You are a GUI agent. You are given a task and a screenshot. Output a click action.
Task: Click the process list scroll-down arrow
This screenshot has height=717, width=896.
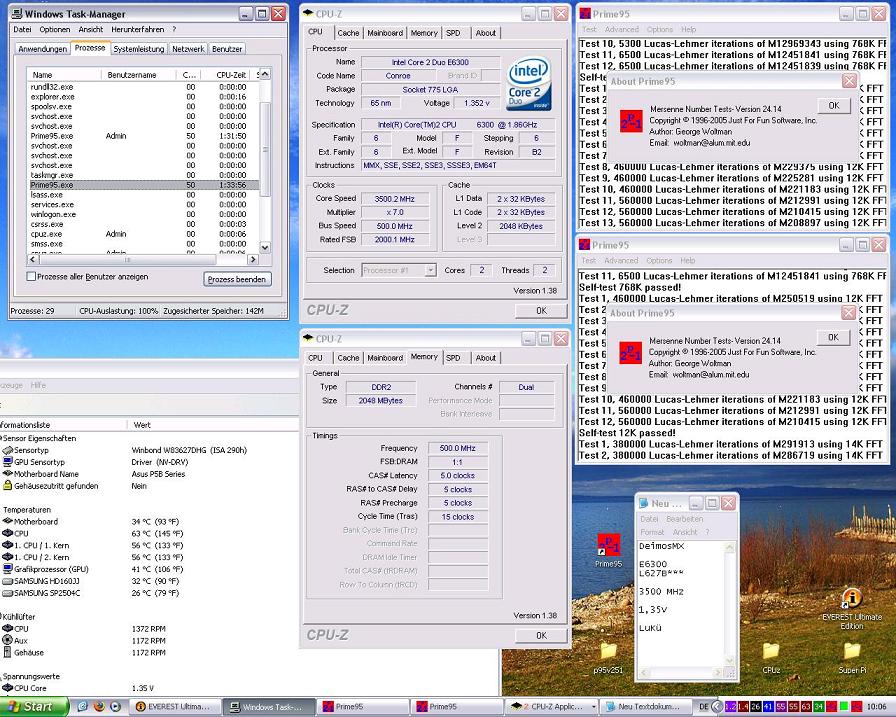[265, 247]
